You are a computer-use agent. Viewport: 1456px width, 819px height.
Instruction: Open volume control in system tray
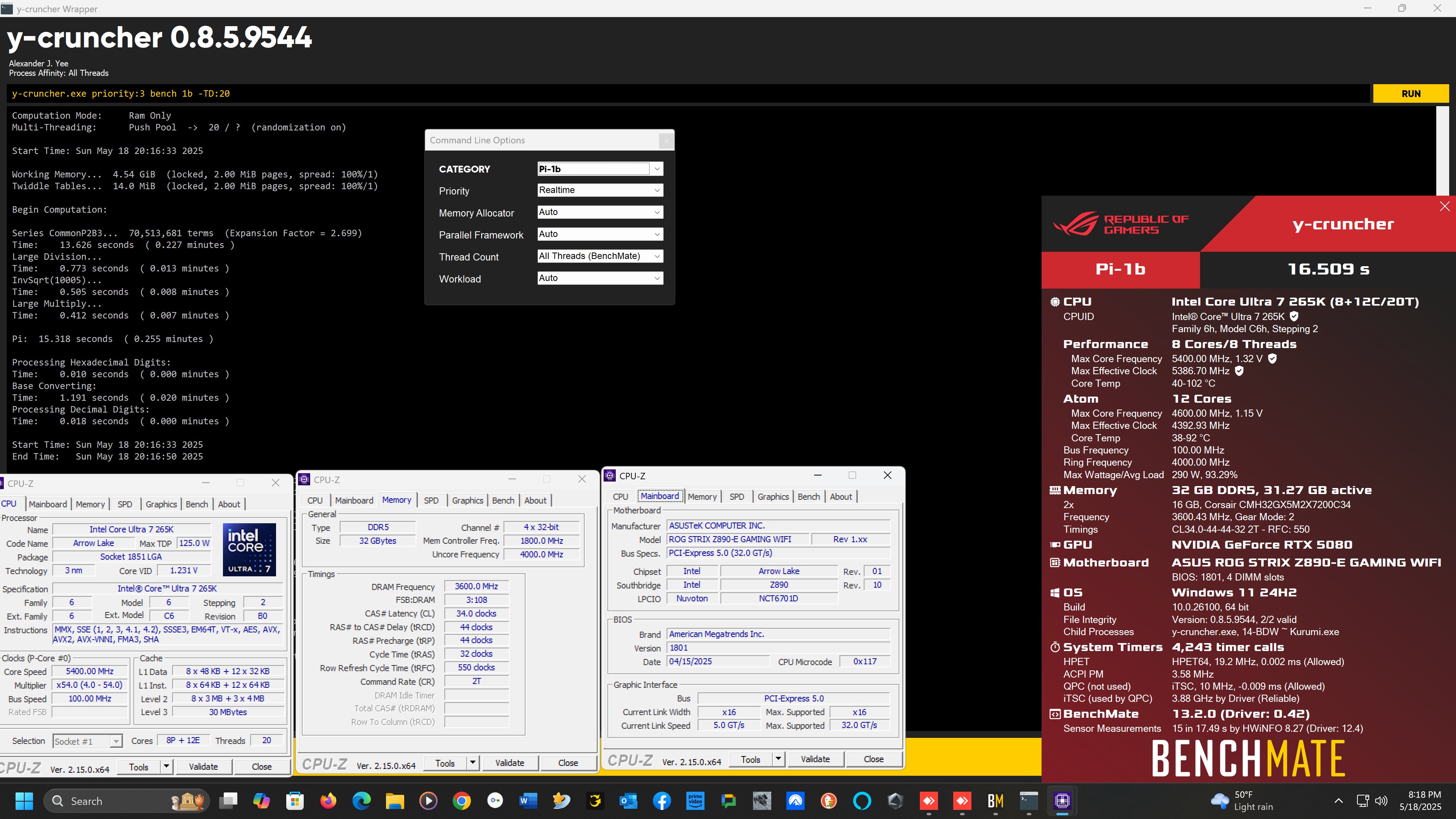1381,800
